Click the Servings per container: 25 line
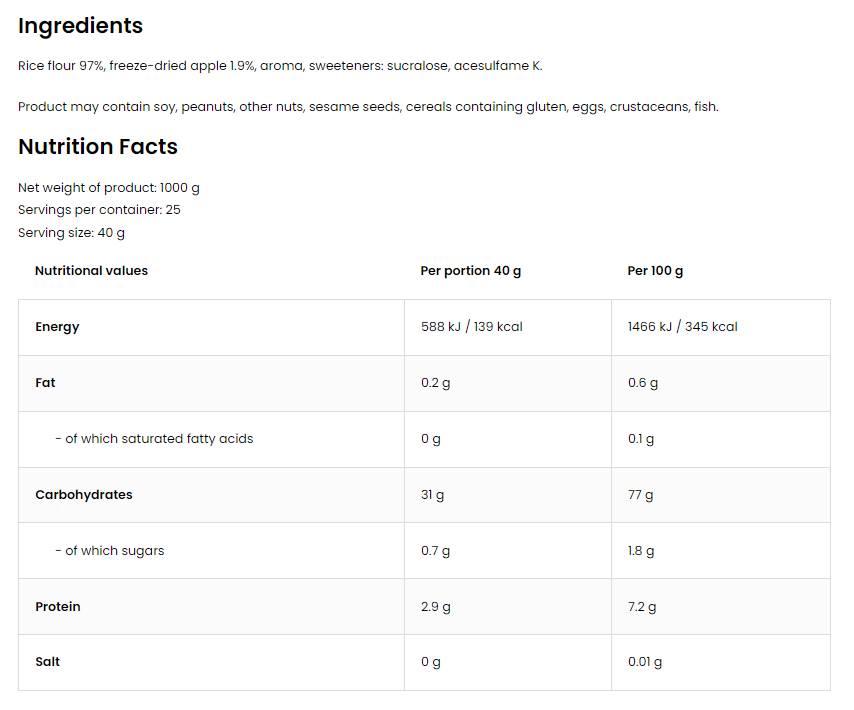This screenshot has height=710, width=854. (99, 210)
